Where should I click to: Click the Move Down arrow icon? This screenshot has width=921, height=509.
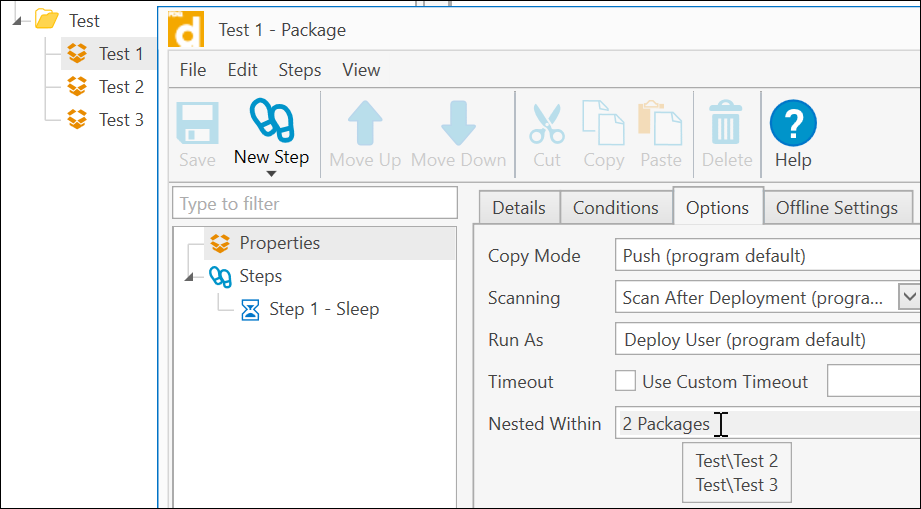[x=458, y=124]
